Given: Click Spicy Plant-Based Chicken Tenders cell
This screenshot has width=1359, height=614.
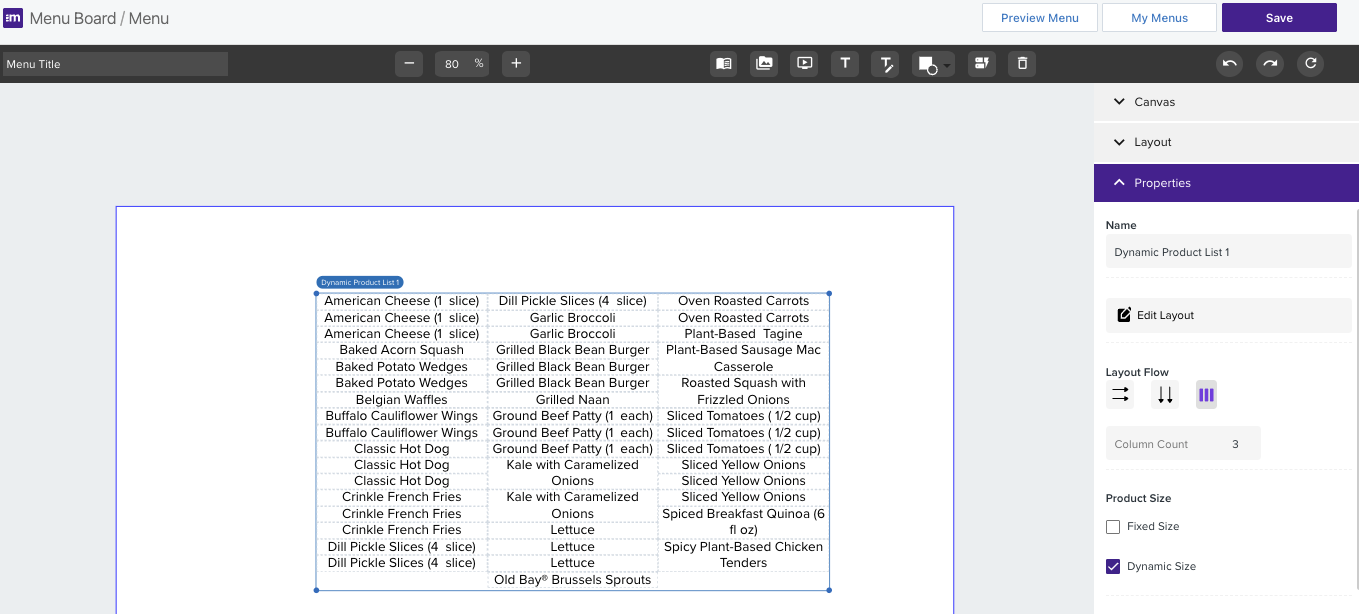Looking at the screenshot, I should 743,555.
